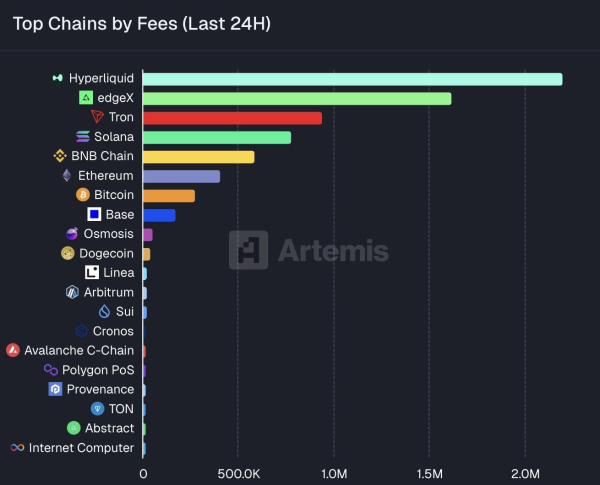Select the Hyperliquid fees bar
The image size is (600, 485).
point(352,79)
